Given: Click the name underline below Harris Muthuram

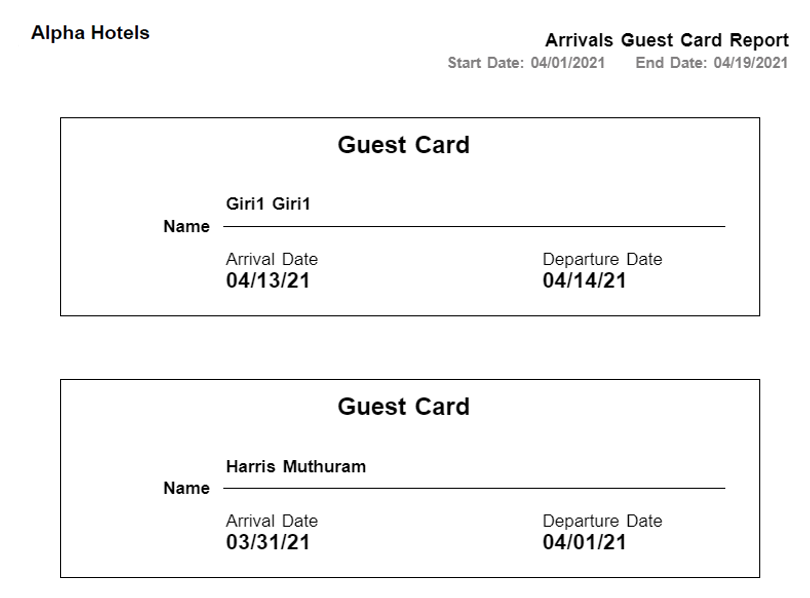Looking at the screenshot, I should click(474, 489).
